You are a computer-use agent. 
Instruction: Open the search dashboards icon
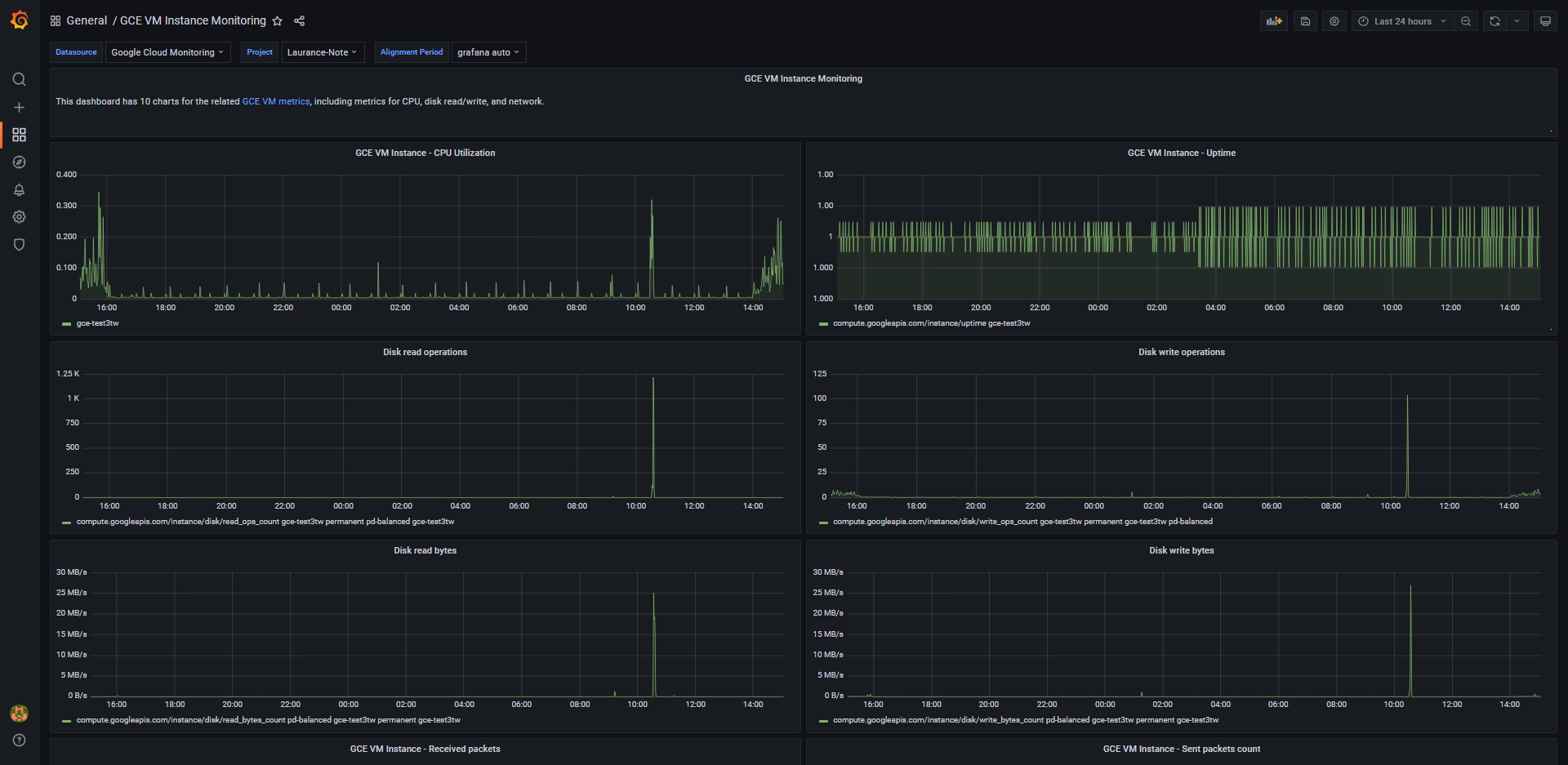click(x=19, y=79)
